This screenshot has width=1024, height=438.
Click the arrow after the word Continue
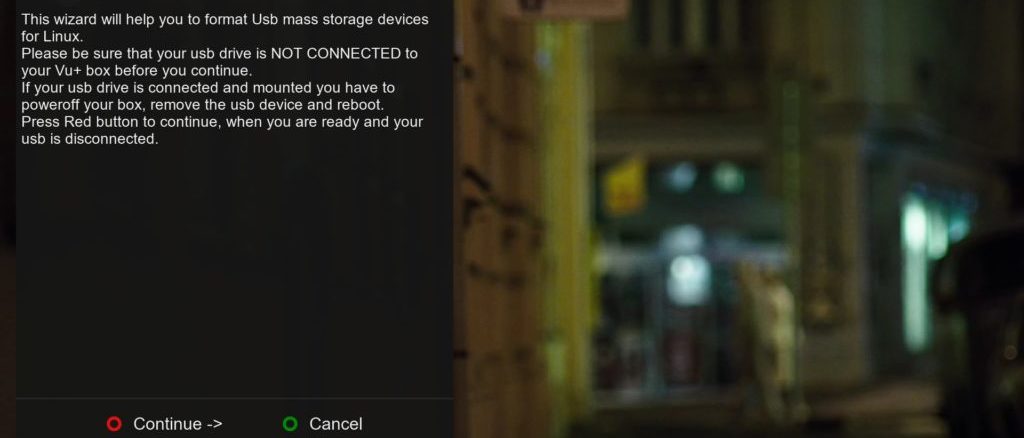(x=214, y=424)
